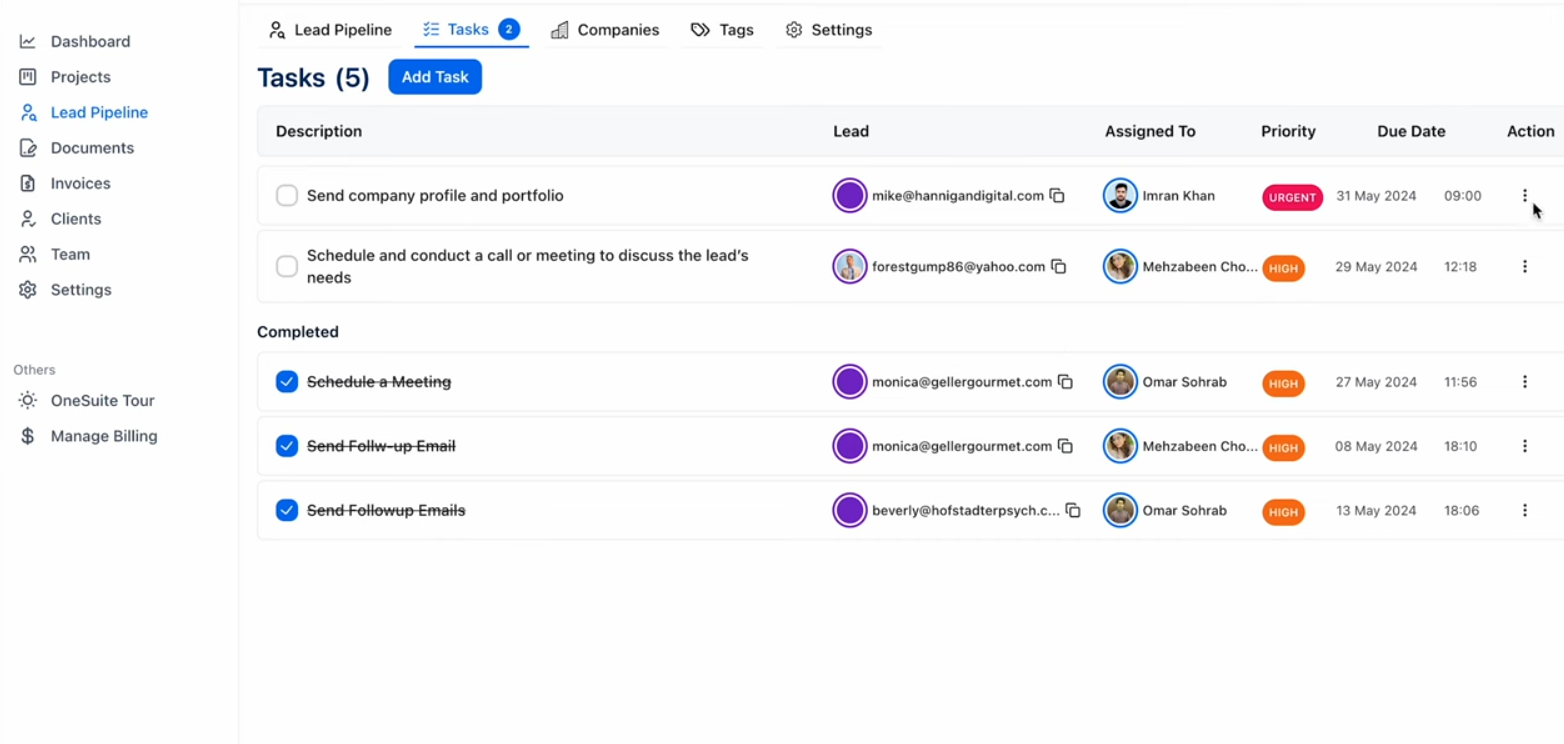Copy mike@hannigandigital.com email address
1564x744 pixels.
[1058, 196]
